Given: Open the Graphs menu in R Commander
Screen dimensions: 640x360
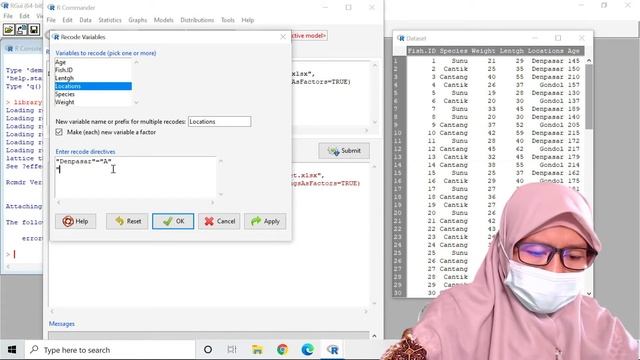Looking at the screenshot, I should [138, 20].
